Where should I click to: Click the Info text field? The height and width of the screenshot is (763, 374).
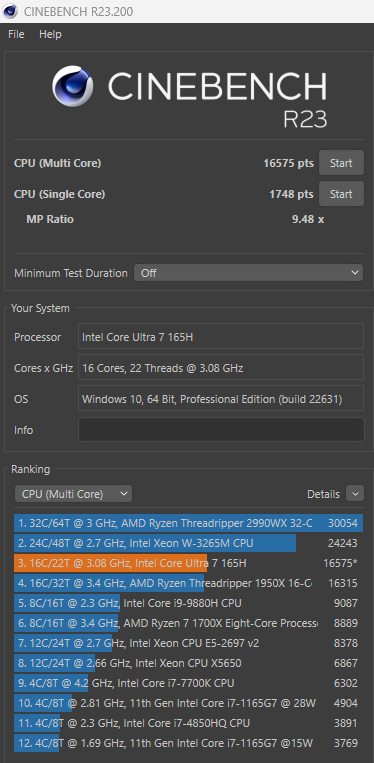221,430
